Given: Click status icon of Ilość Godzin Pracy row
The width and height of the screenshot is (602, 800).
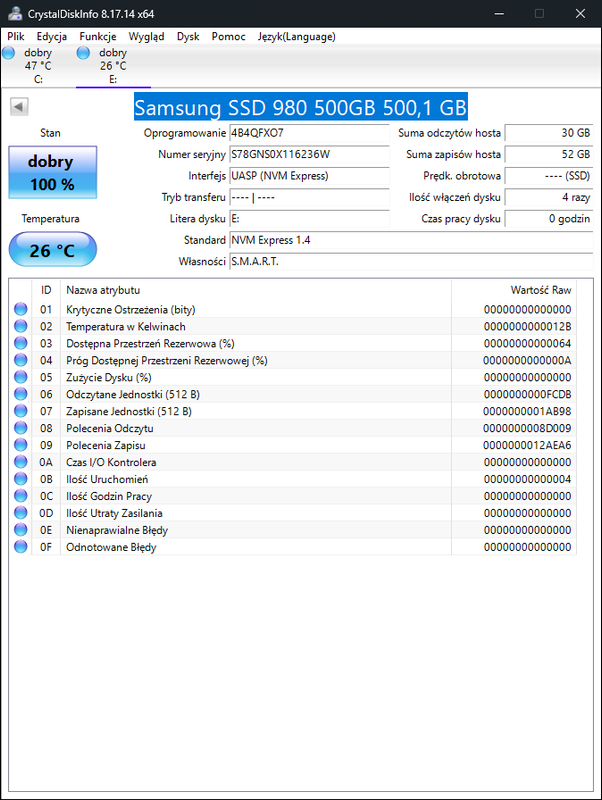Looking at the screenshot, I should click(x=20, y=496).
